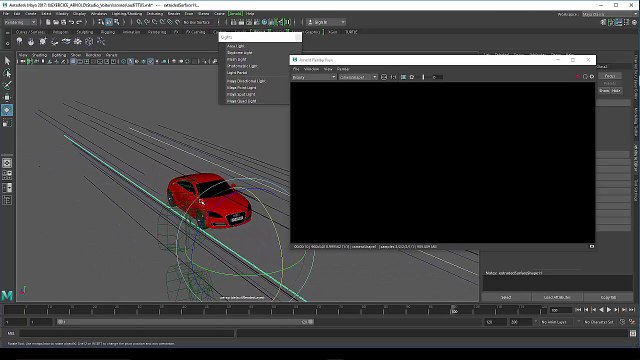Image resolution: width=640 pixels, height=360 pixels.
Task: Toggle the highlighted snap icon in status line
Action: click(109, 22)
